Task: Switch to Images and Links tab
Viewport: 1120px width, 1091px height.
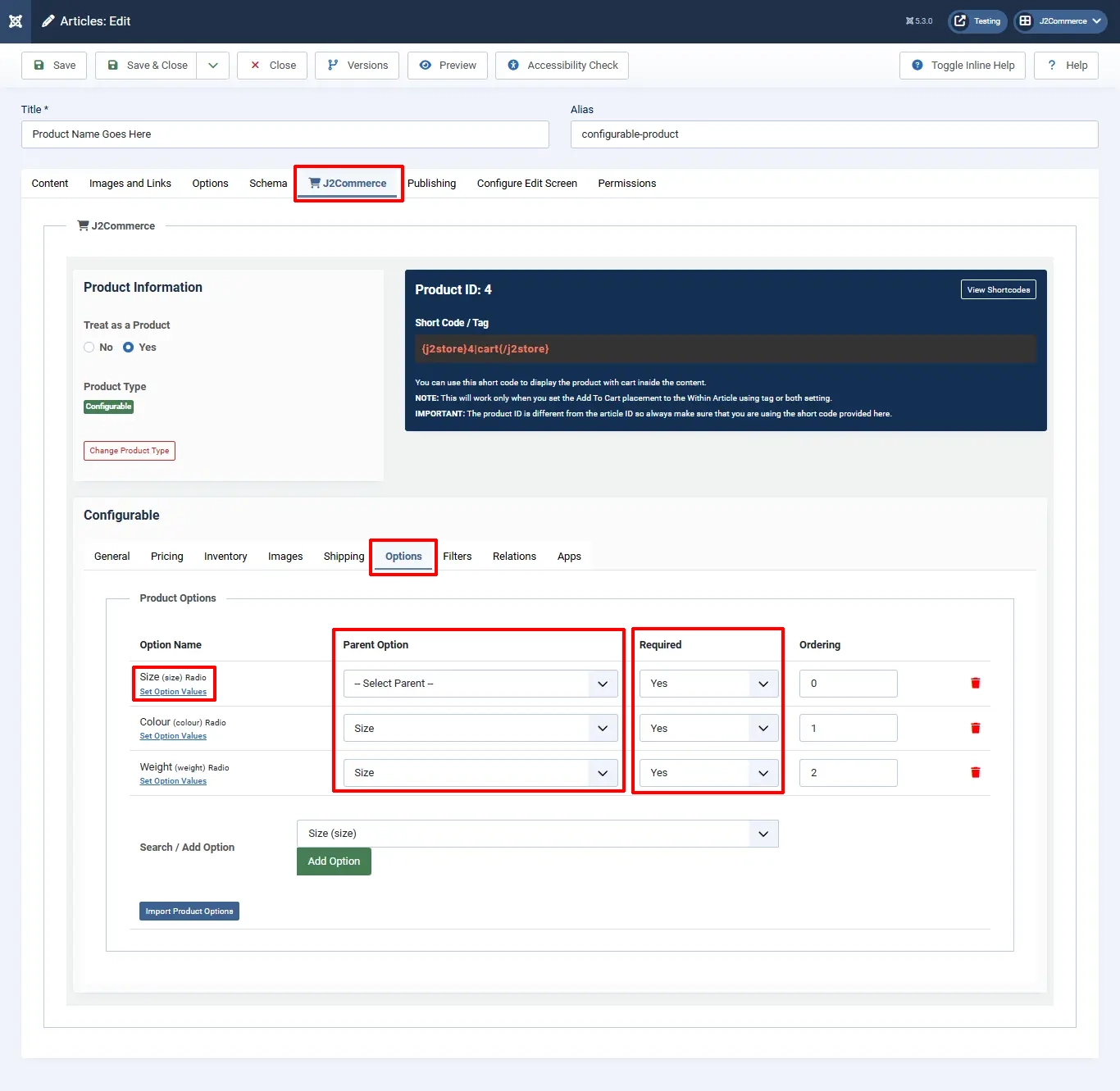Action: point(130,184)
